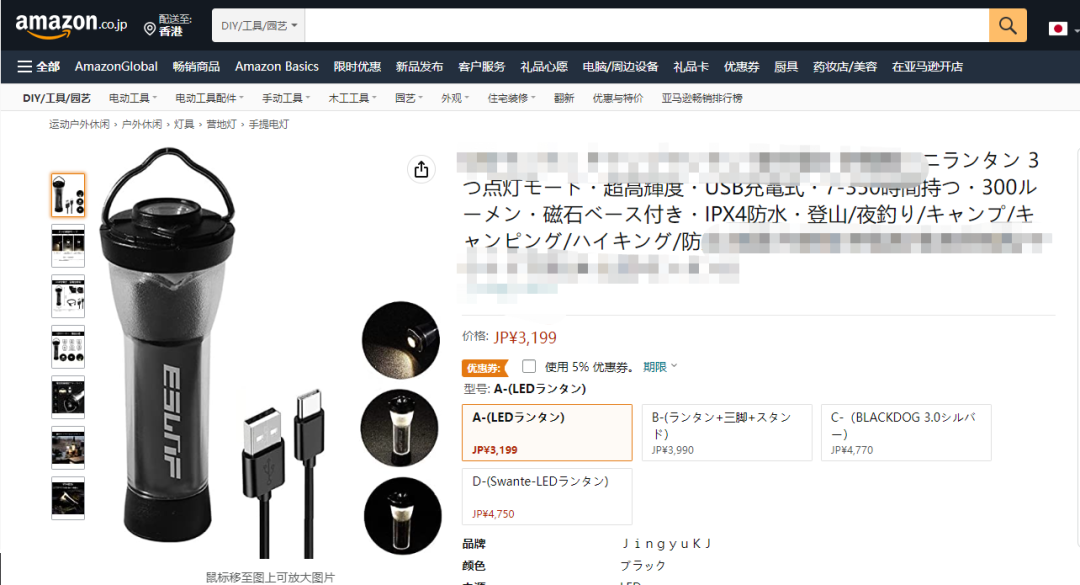Click the brand value ＪｉｎｇｙｕＫＪ
The image size is (1080, 585).
click(x=666, y=544)
